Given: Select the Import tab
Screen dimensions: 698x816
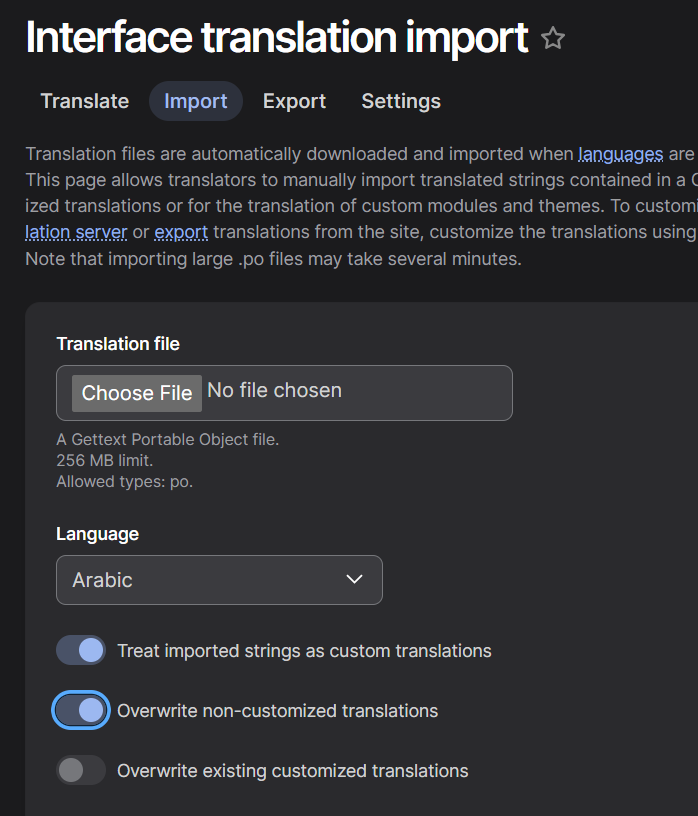Looking at the screenshot, I should click(x=196, y=101).
